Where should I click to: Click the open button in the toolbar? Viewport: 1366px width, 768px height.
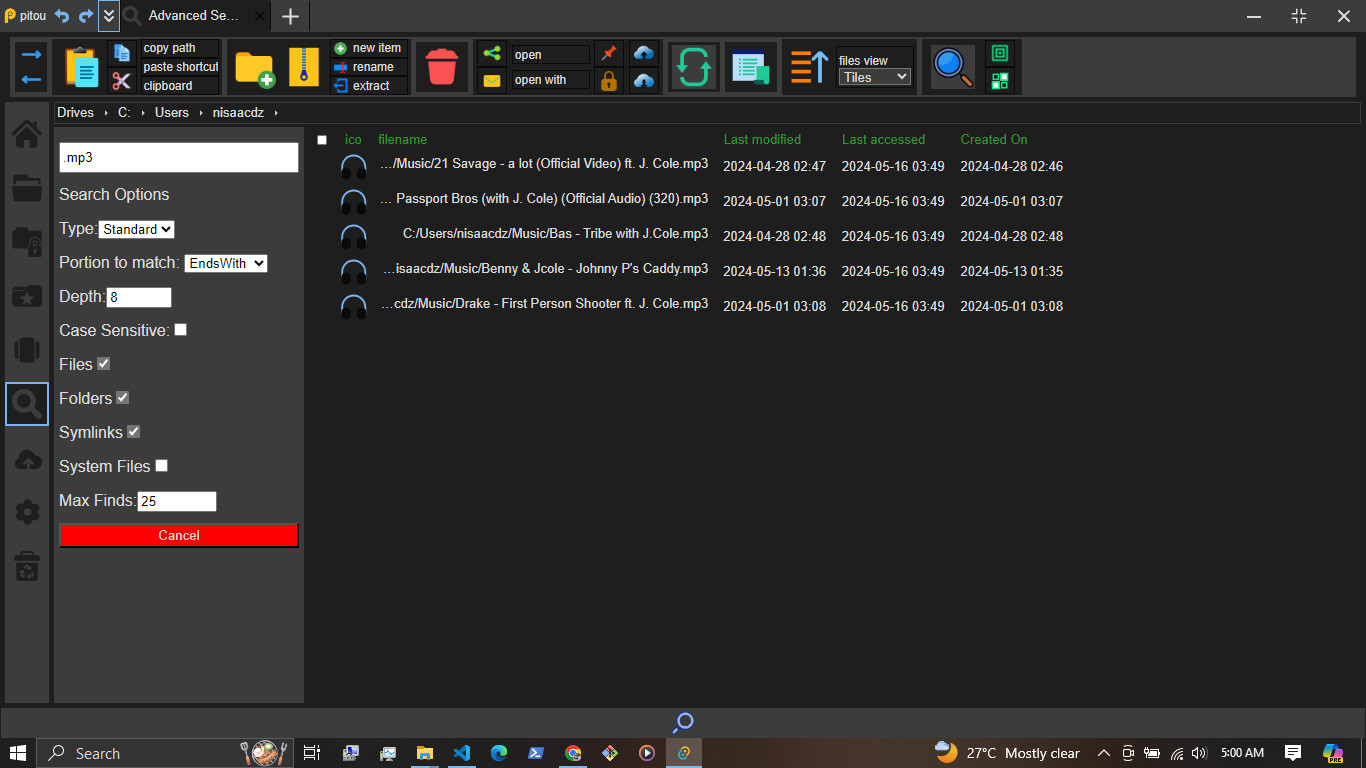[550, 55]
